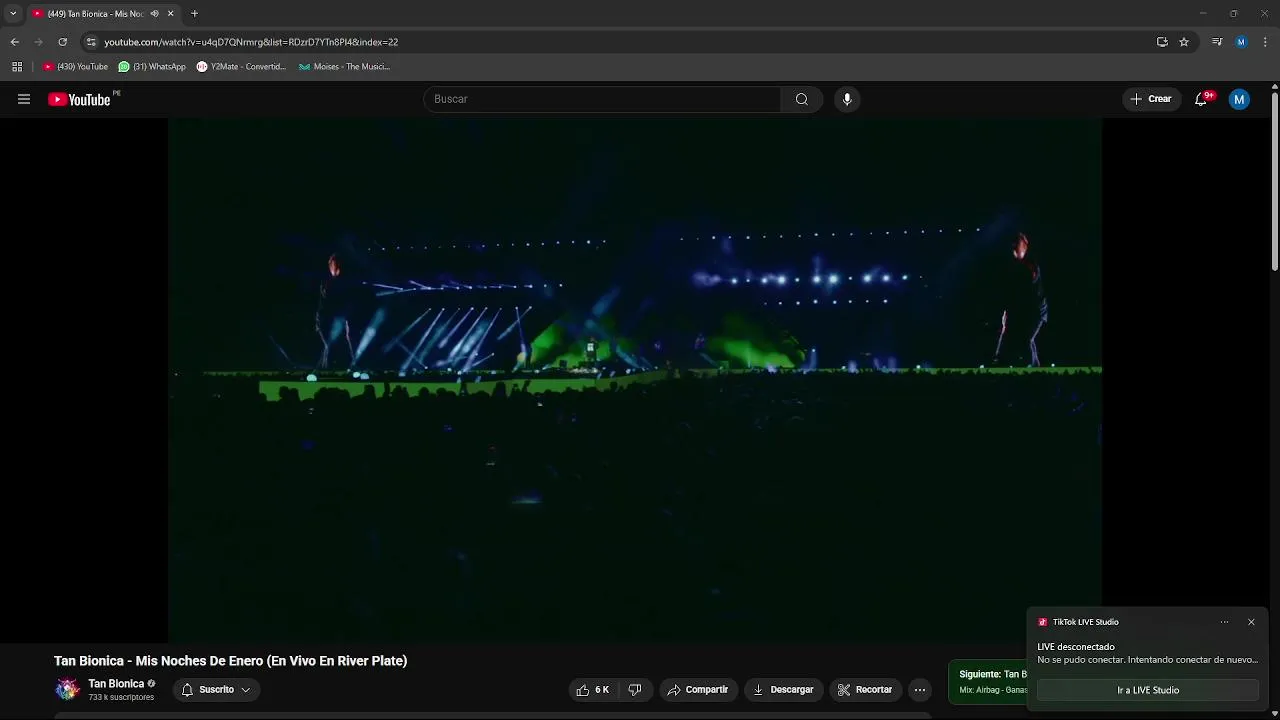Viewport: 1280px width, 720px height.
Task: Open the media controls icon in Chrome toolbar
Action: coord(1217,42)
